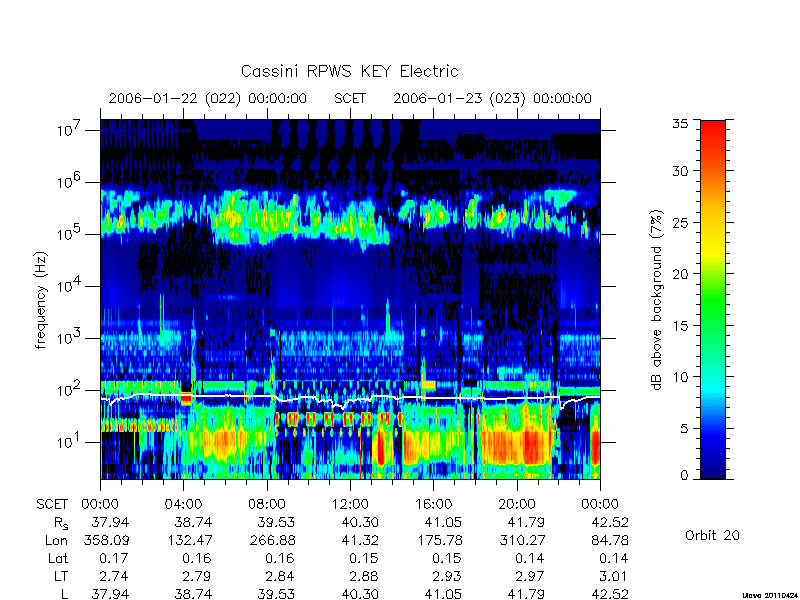Click the dB above background (7%) label
This screenshot has height=600, width=800.
[657, 299]
